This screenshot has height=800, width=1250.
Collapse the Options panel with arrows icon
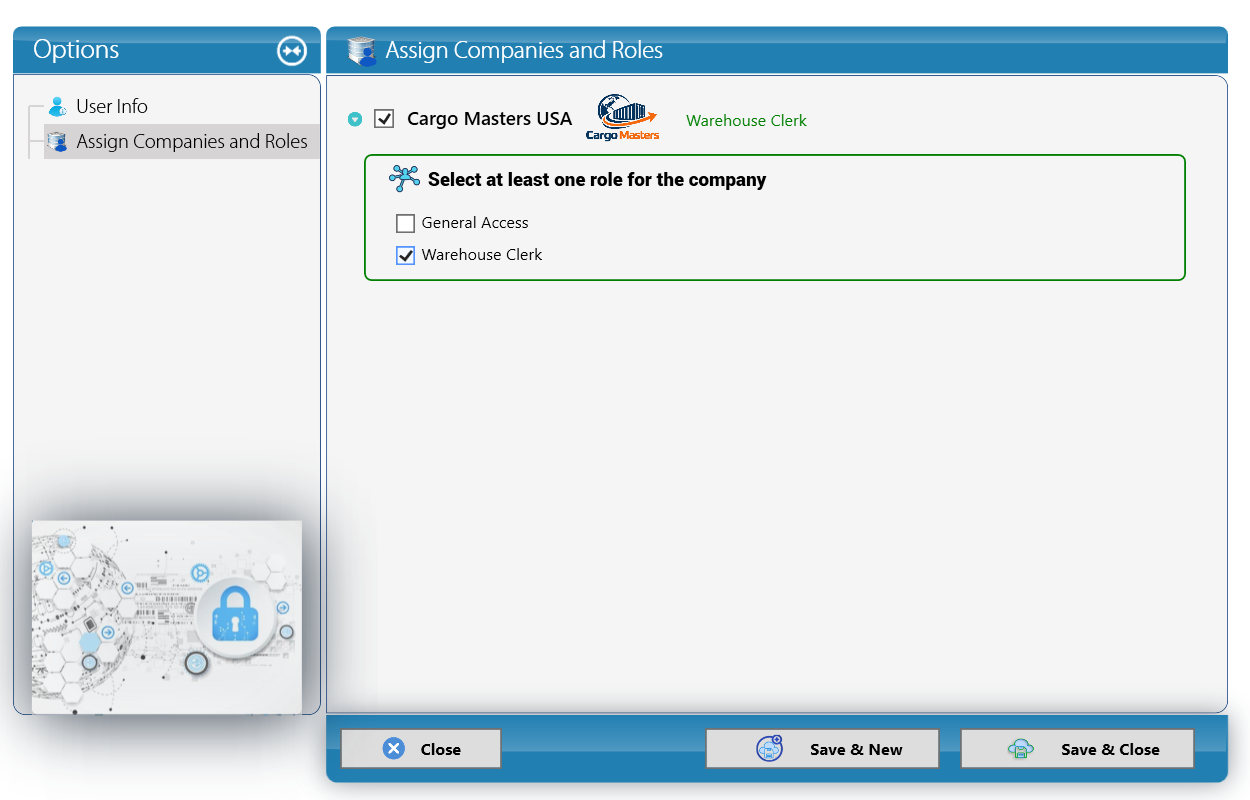(292, 51)
